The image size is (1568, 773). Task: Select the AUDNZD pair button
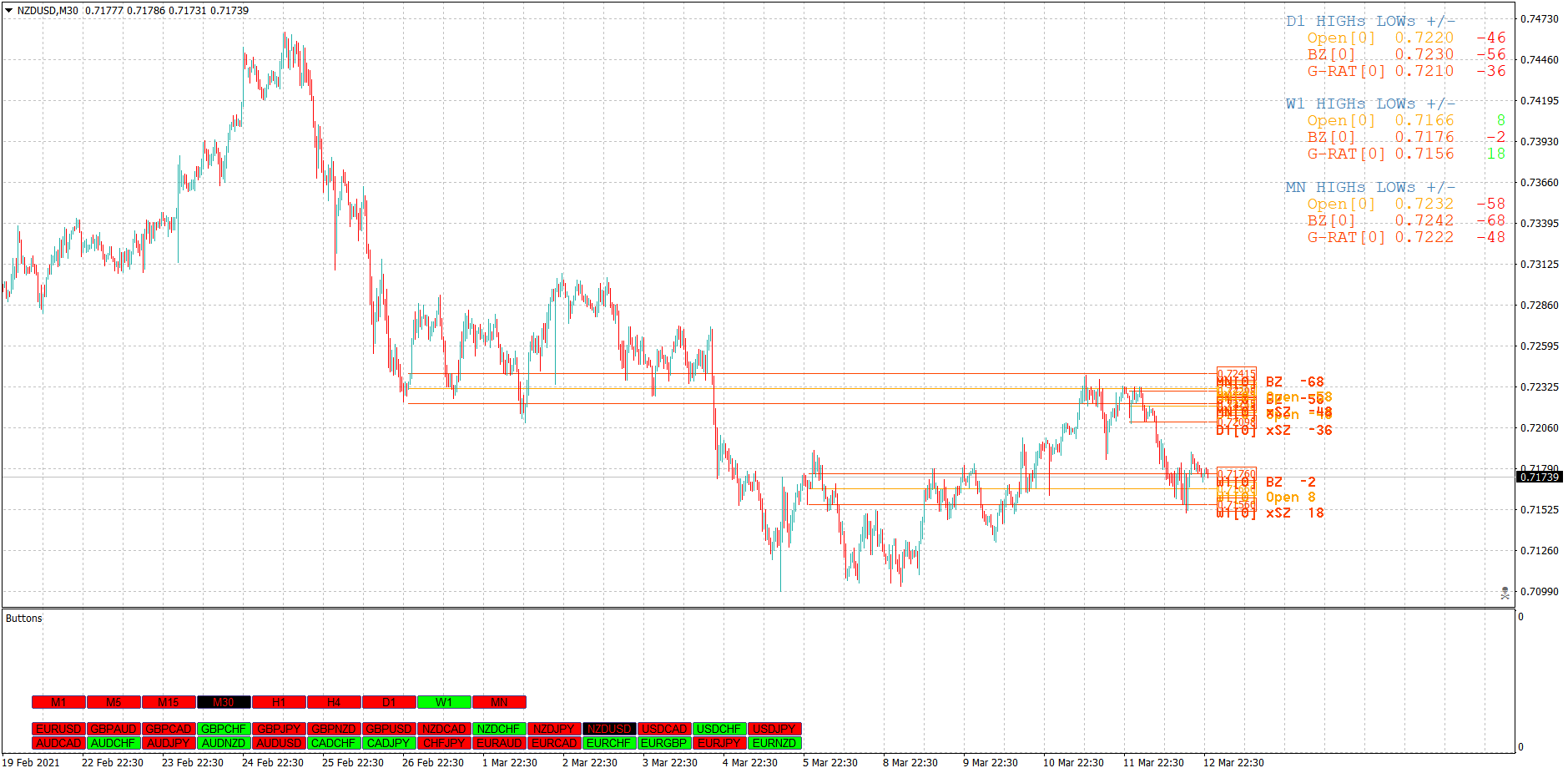(x=224, y=743)
